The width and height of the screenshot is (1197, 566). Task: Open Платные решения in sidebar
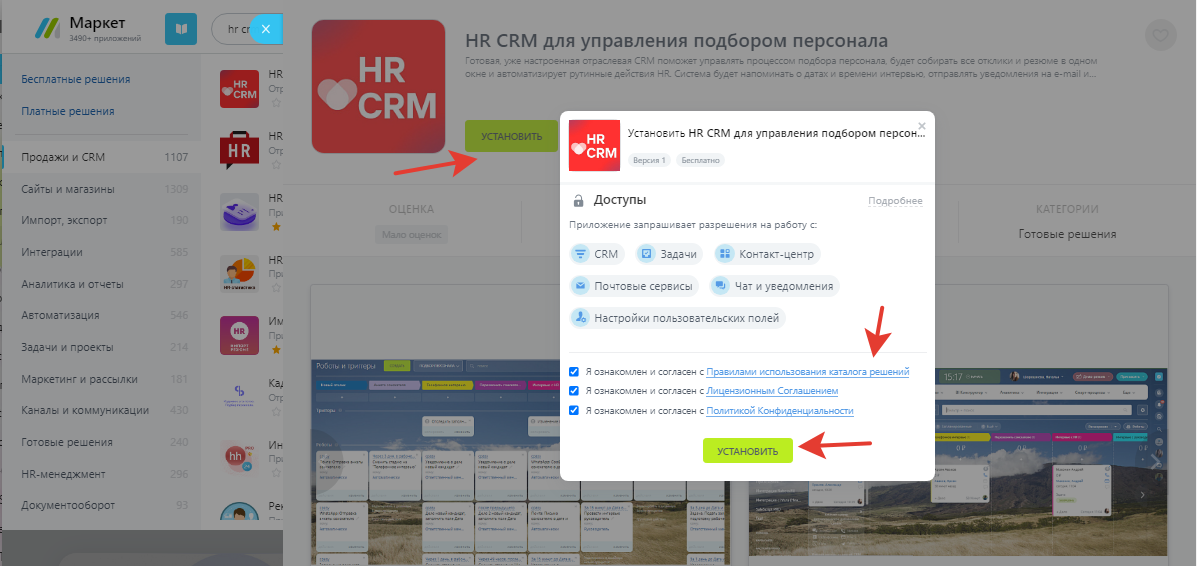[68, 111]
